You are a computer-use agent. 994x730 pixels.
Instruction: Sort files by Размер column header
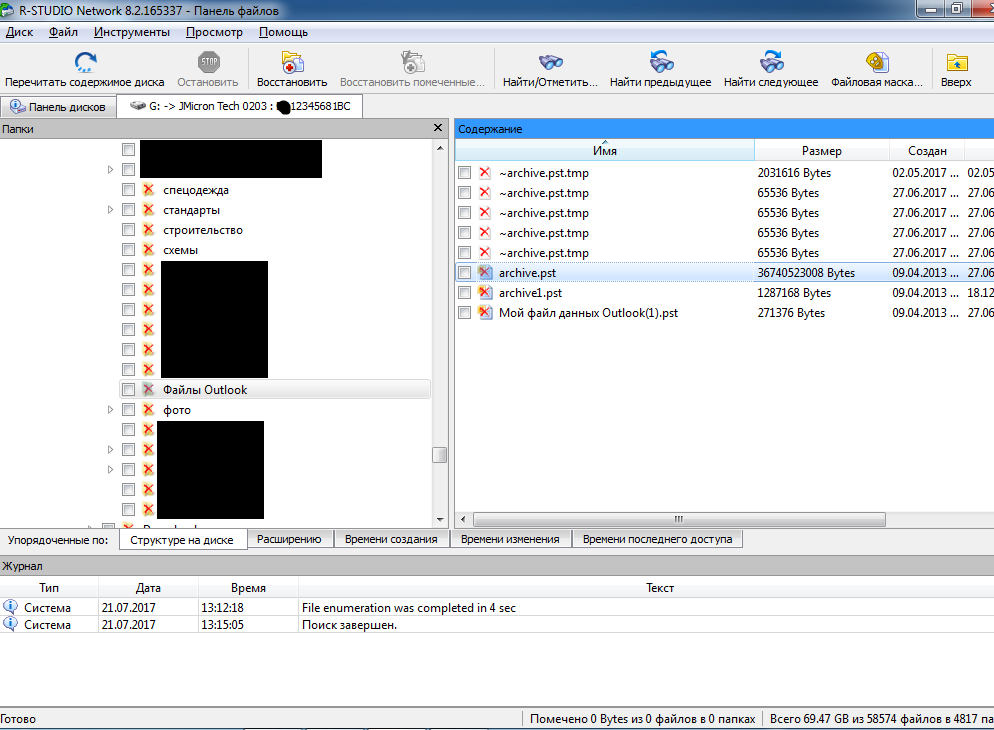[x=822, y=150]
